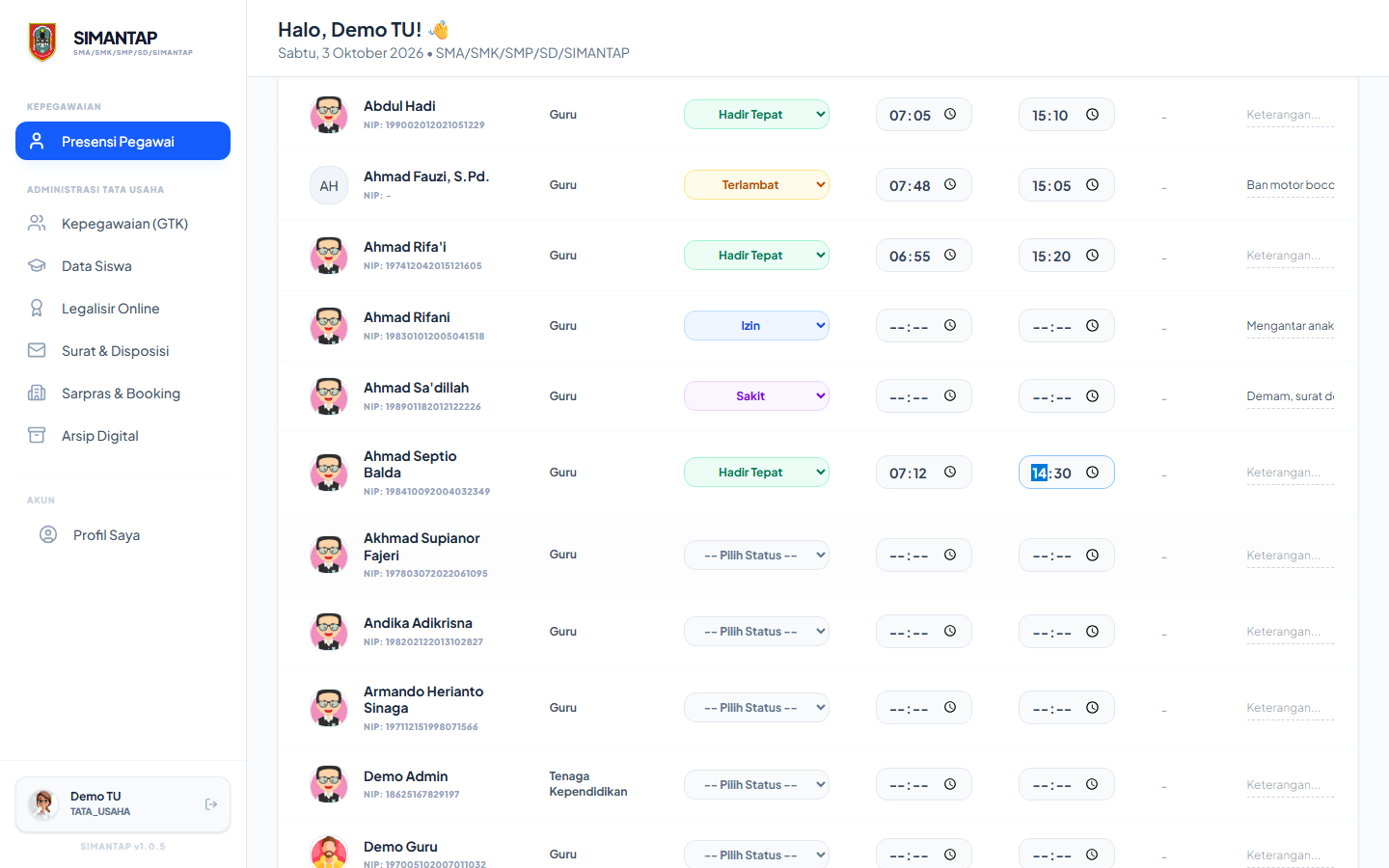Click check-out time field for Ahmad Sa'dillah
Viewport: 1389px width, 868px height.
[1066, 396]
